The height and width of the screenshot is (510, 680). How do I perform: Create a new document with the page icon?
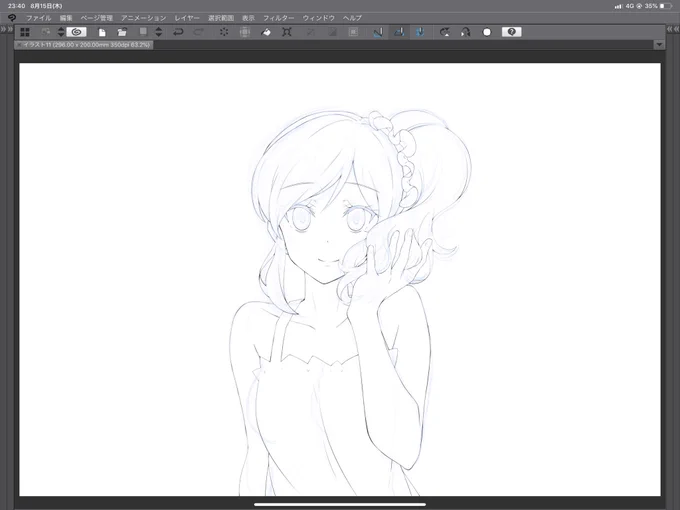click(x=102, y=32)
